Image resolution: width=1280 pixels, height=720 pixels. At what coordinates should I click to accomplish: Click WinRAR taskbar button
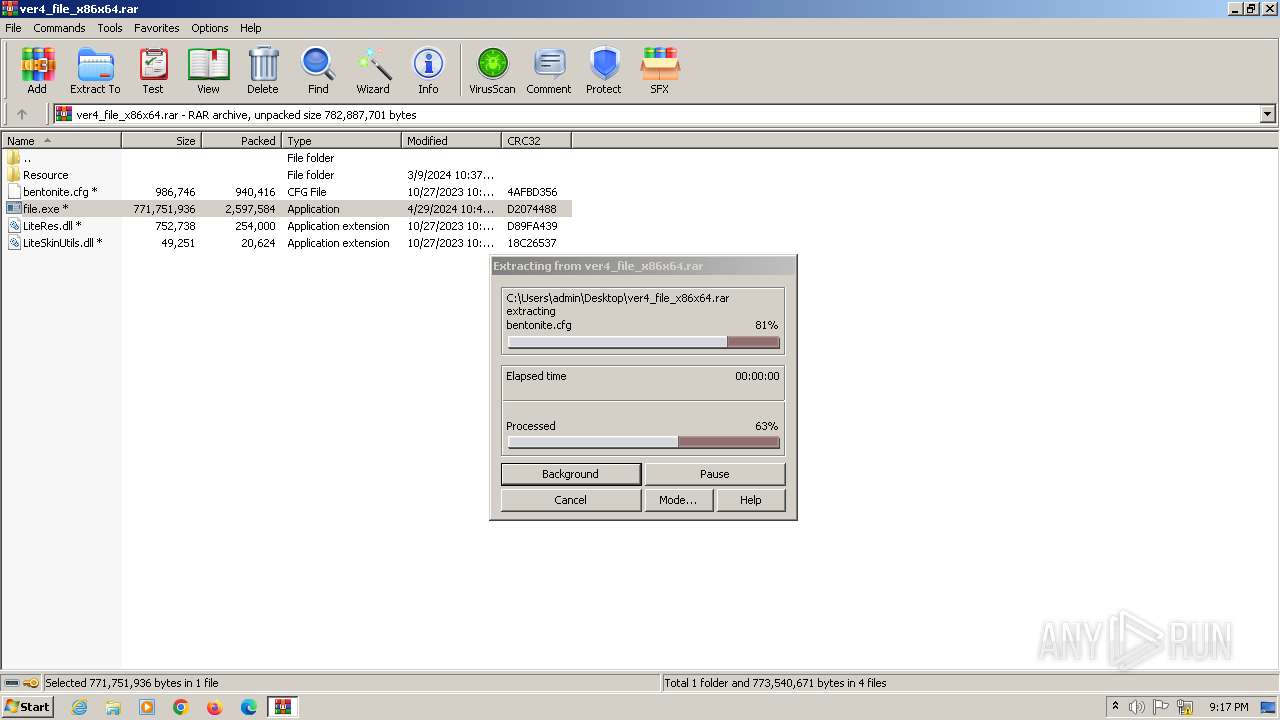(x=283, y=707)
